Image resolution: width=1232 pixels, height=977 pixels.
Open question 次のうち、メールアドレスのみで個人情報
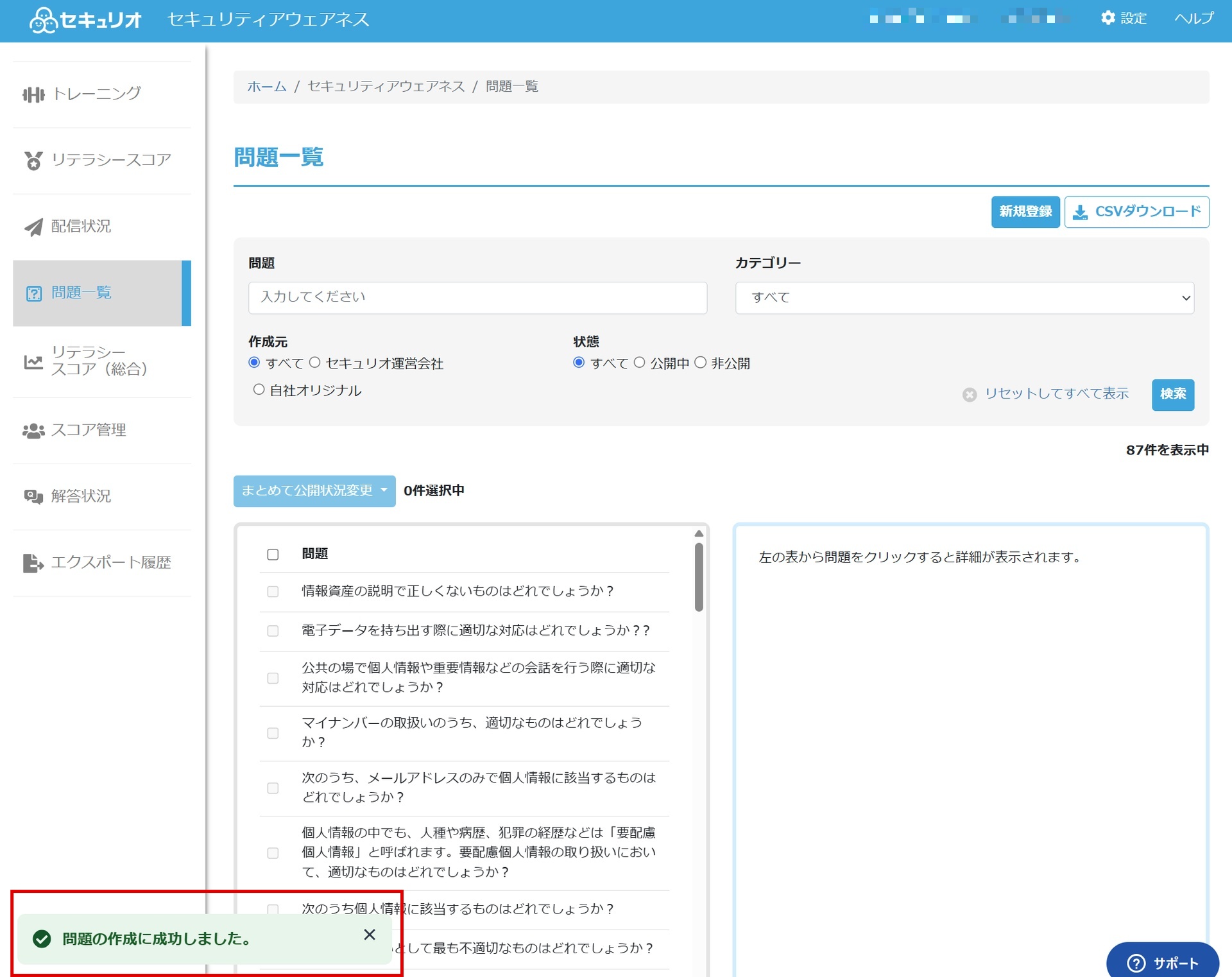coord(479,788)
